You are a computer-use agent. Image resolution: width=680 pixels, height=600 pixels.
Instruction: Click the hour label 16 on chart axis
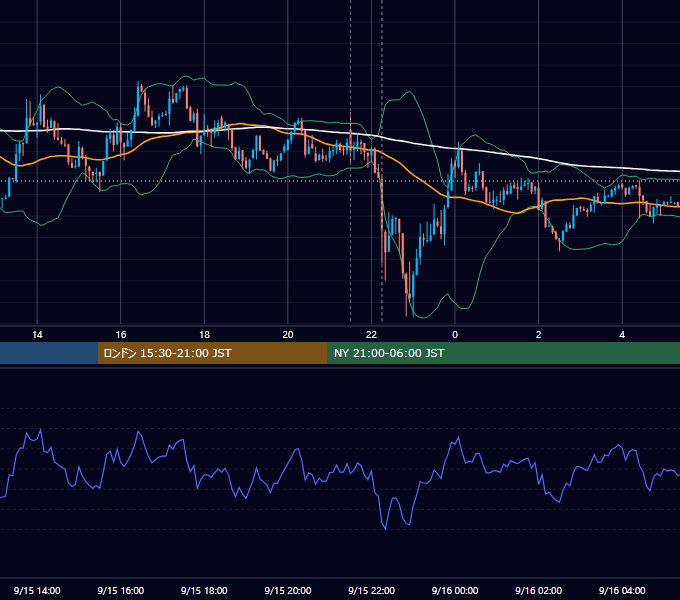click(121, 335)
